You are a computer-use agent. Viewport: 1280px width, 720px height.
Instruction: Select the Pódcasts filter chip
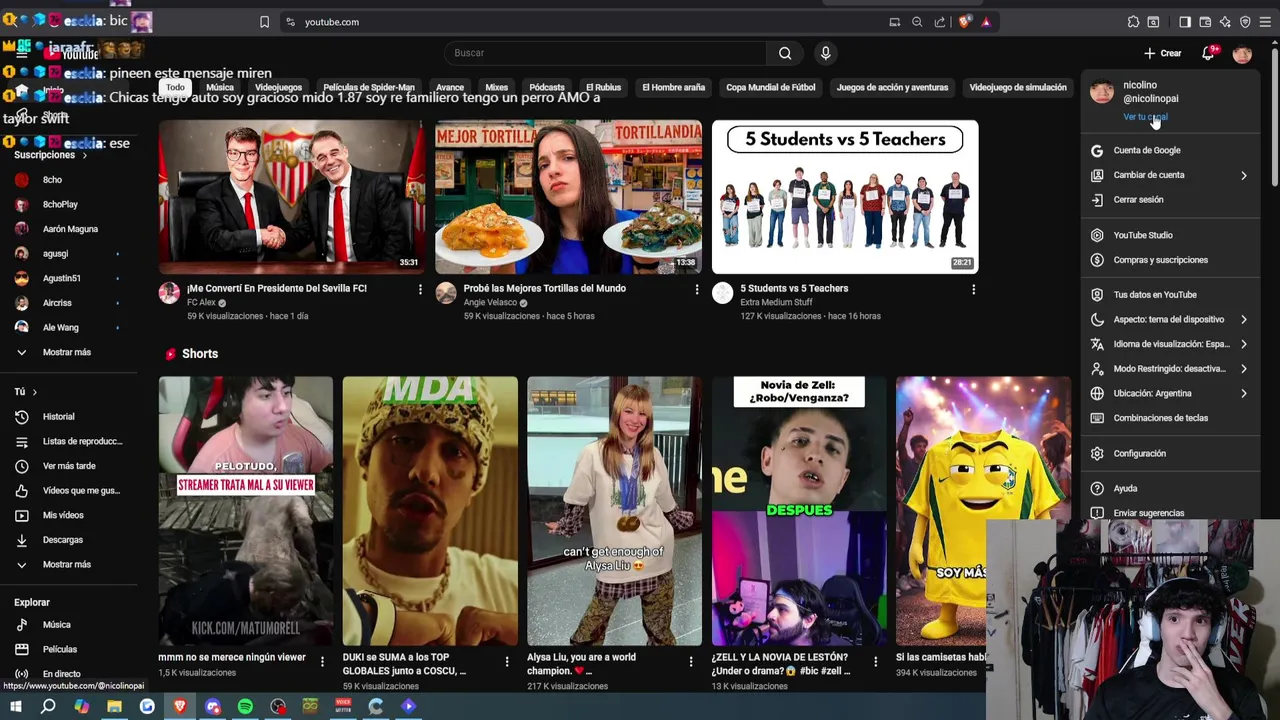546,88
